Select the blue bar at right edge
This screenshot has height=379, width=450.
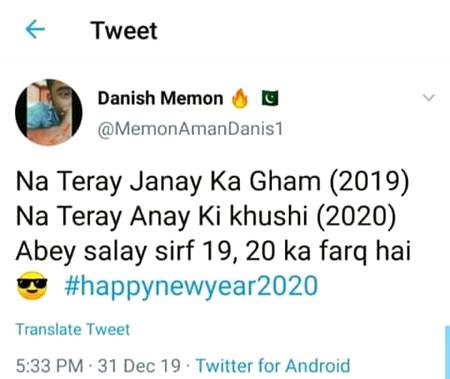(447, 352)
